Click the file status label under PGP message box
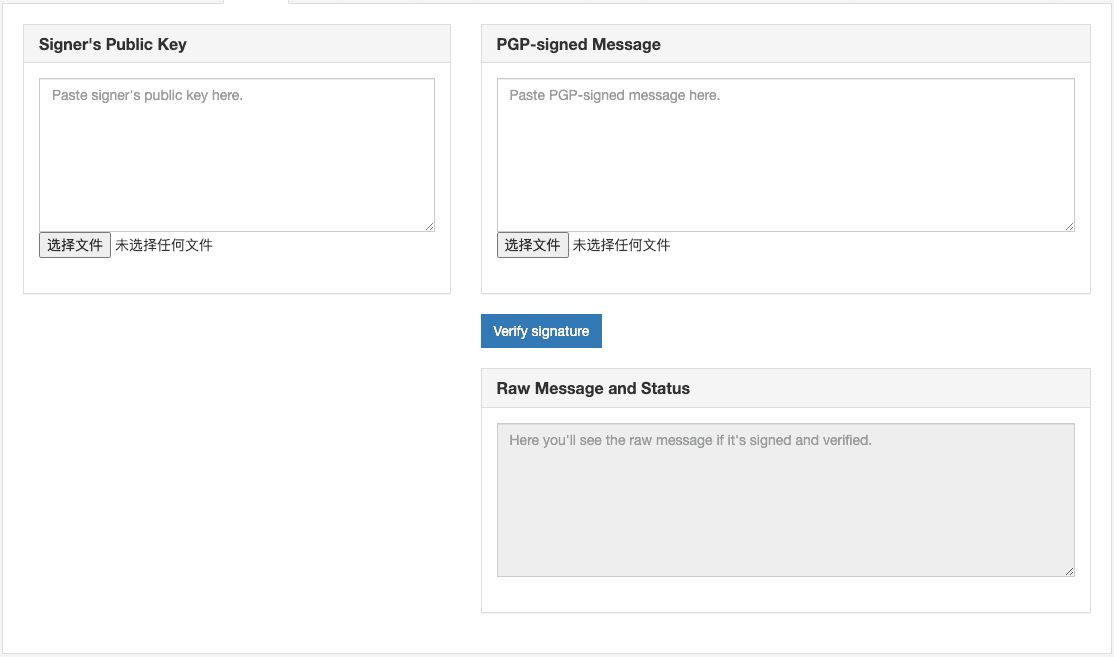 621,245
